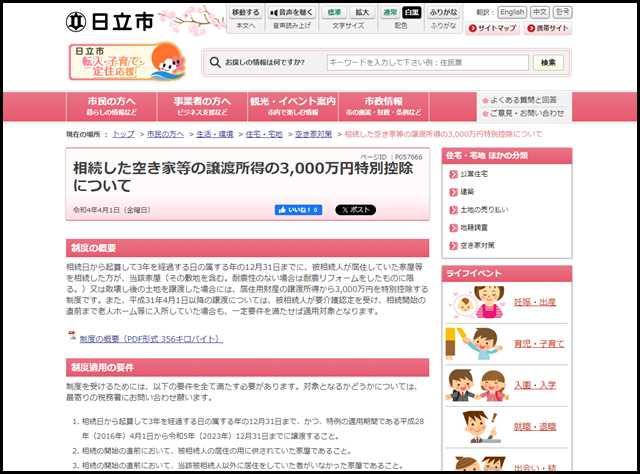
Task: Open the 制度の概要 PDF link
Action: tap(151, 339)
